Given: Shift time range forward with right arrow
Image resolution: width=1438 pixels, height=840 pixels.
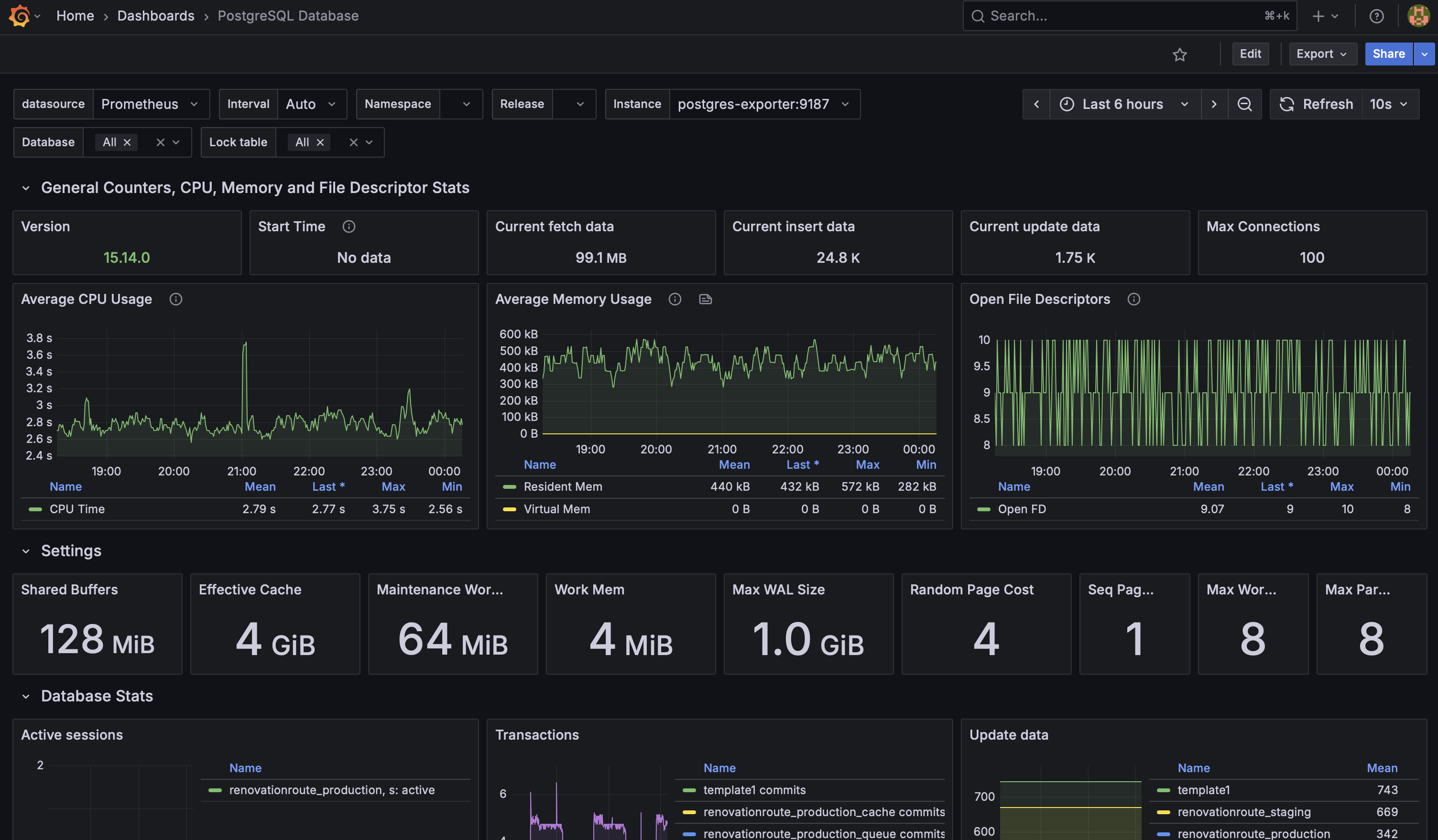Looking at the screenshot, I should [1214, 104].
